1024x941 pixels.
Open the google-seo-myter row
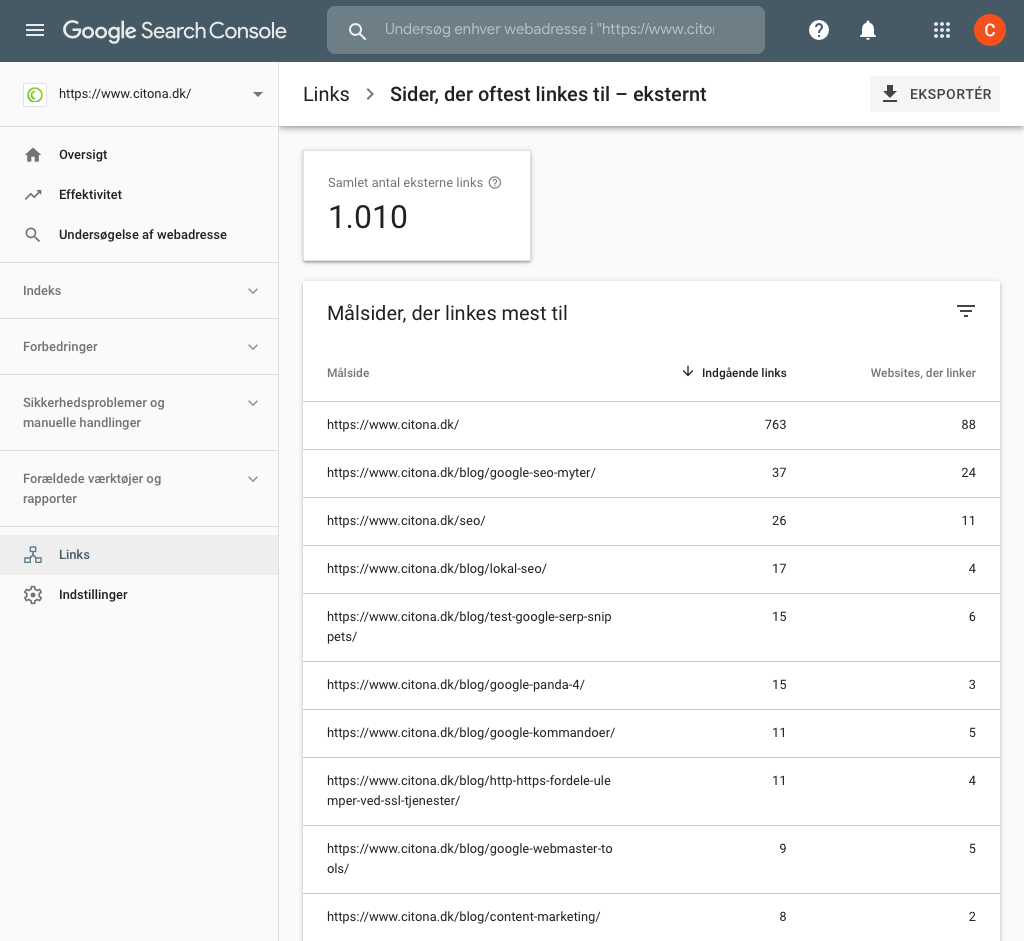651,473
